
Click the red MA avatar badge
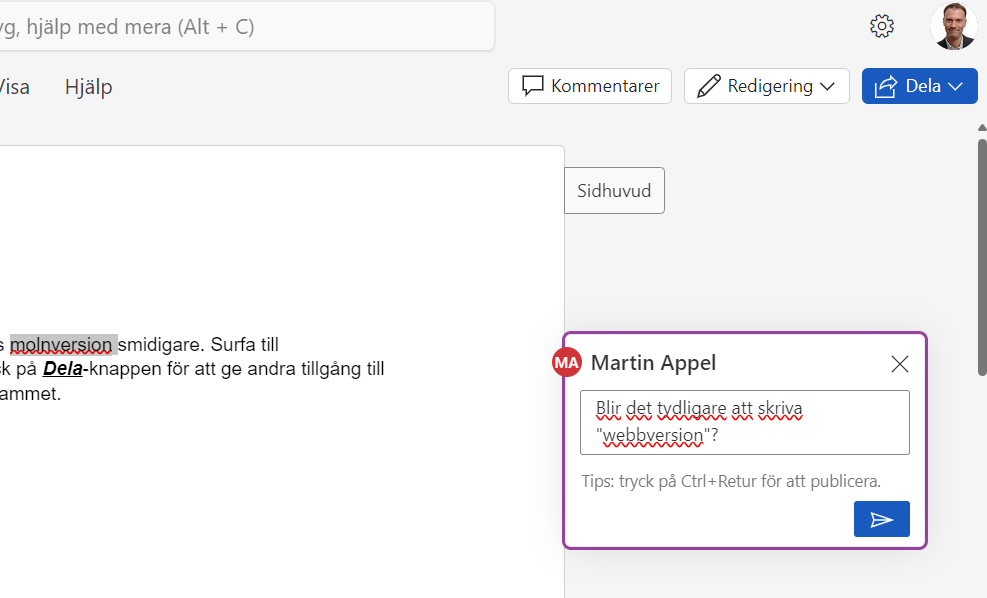pos(566,363)
